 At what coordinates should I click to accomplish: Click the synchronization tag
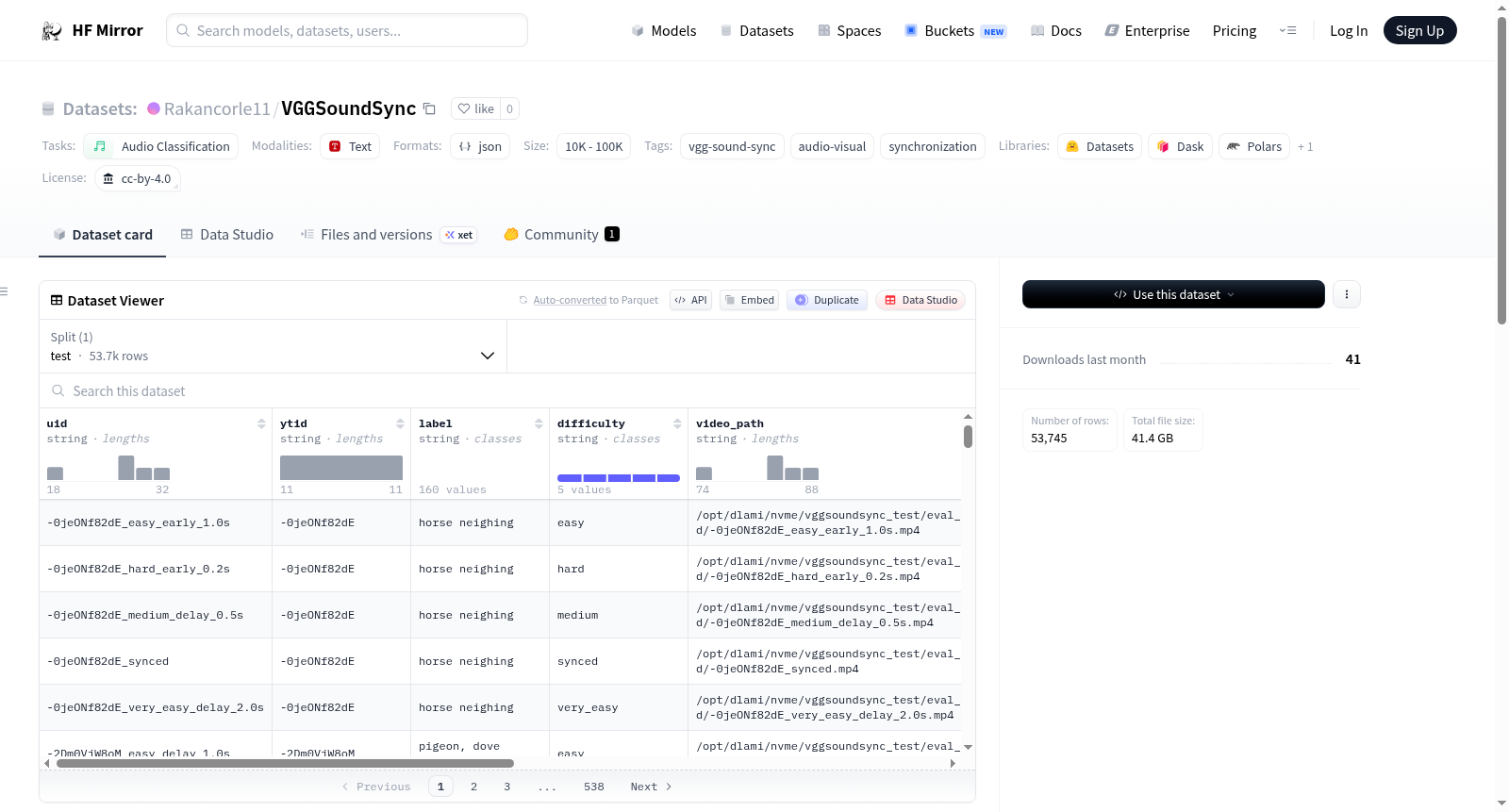933,146
